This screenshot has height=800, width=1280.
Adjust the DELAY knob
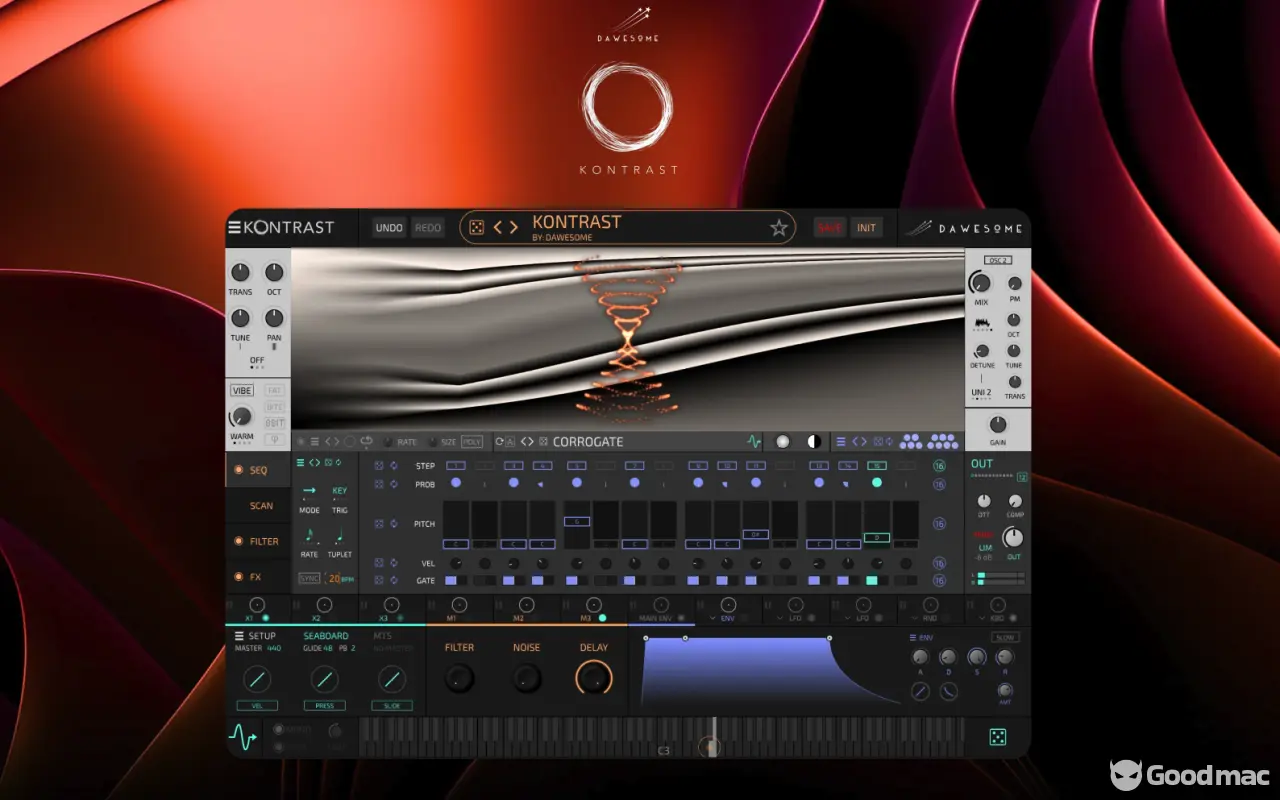(x=593, y=679)
